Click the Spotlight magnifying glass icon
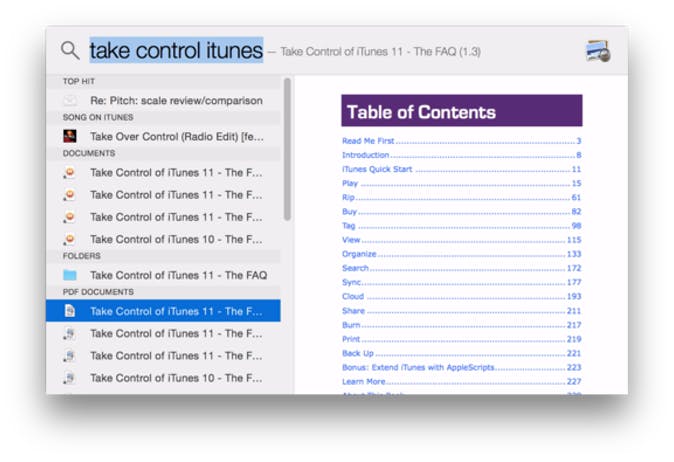Image resolution: width=674 pixels, height=462 pixels. [x=70, y=50]
